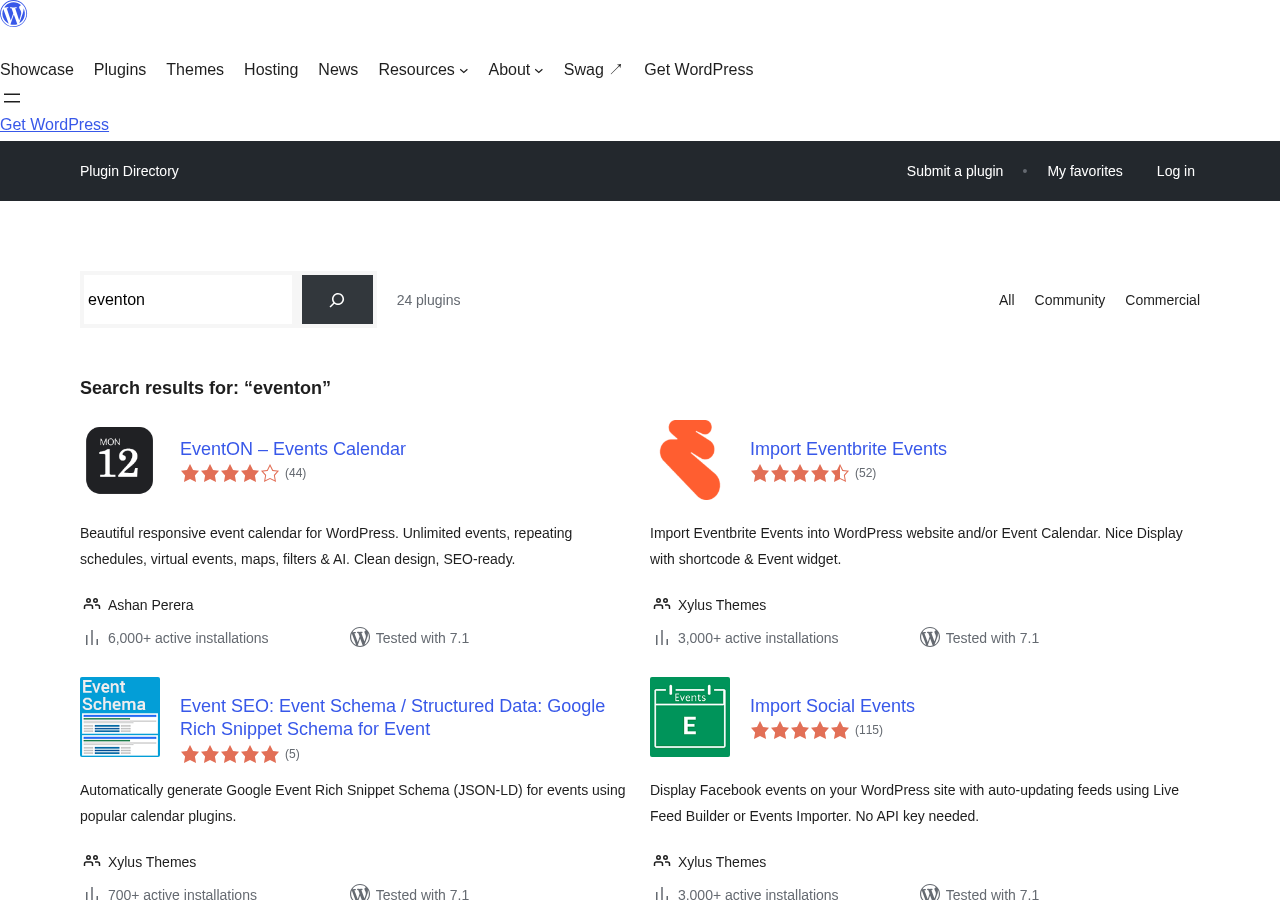Click the '24 plugins' count text
Image resolution: width=1280 pixels, height=900 pixels.
[x=429, y=300]
